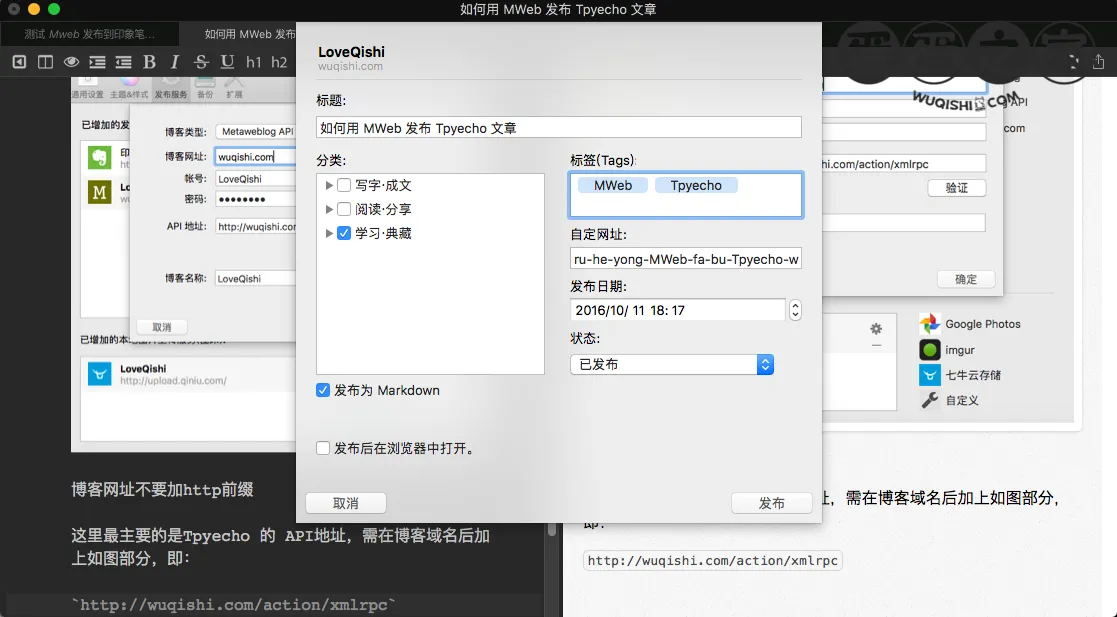
Task: Click the wuqishi.com subtitle text
Action: (x=350, y=66)
